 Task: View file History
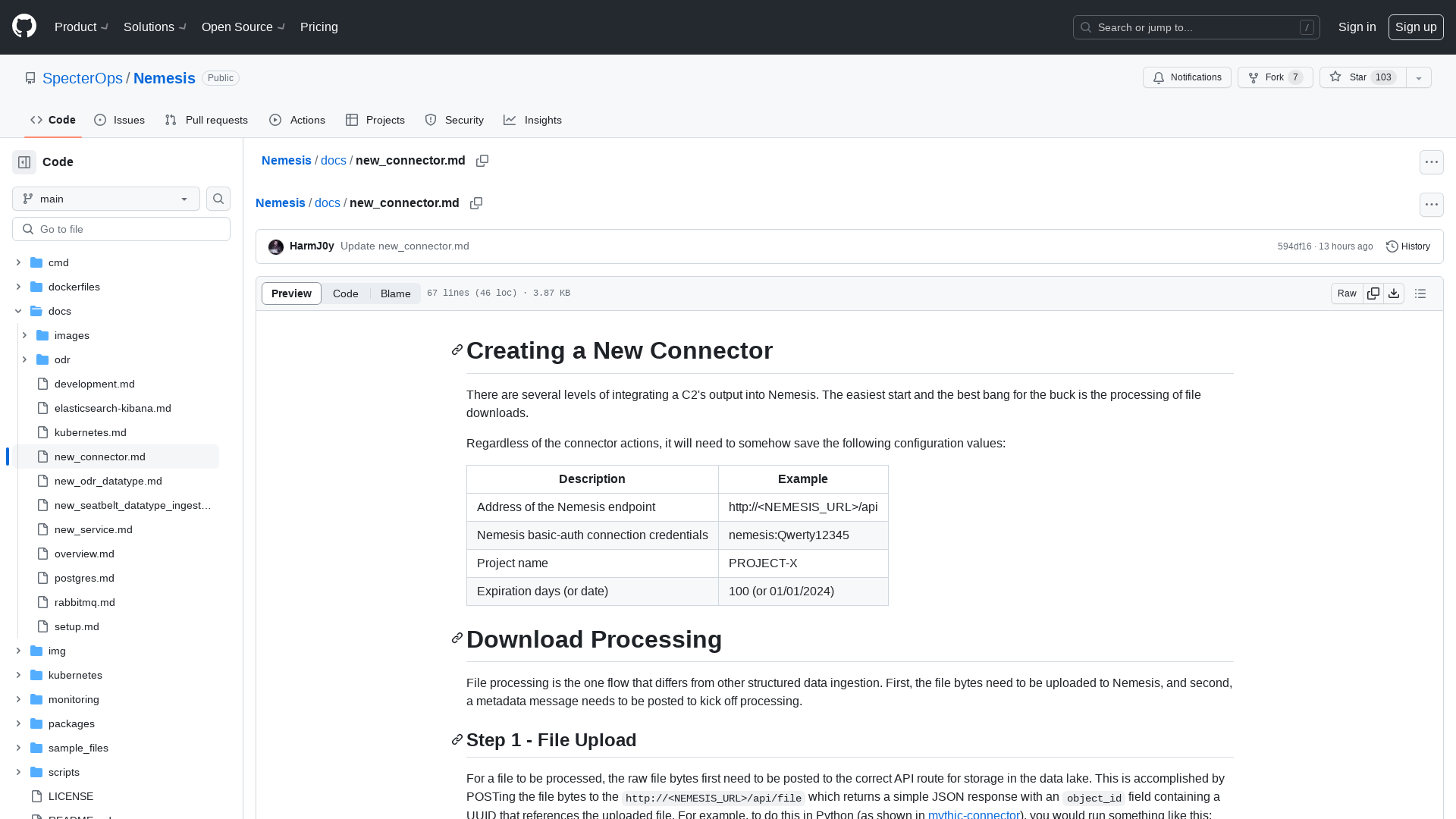point(1408,246)
